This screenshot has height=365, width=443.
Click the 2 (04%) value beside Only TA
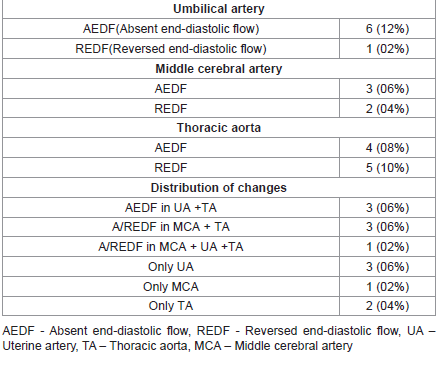click(x=387, y=306)
